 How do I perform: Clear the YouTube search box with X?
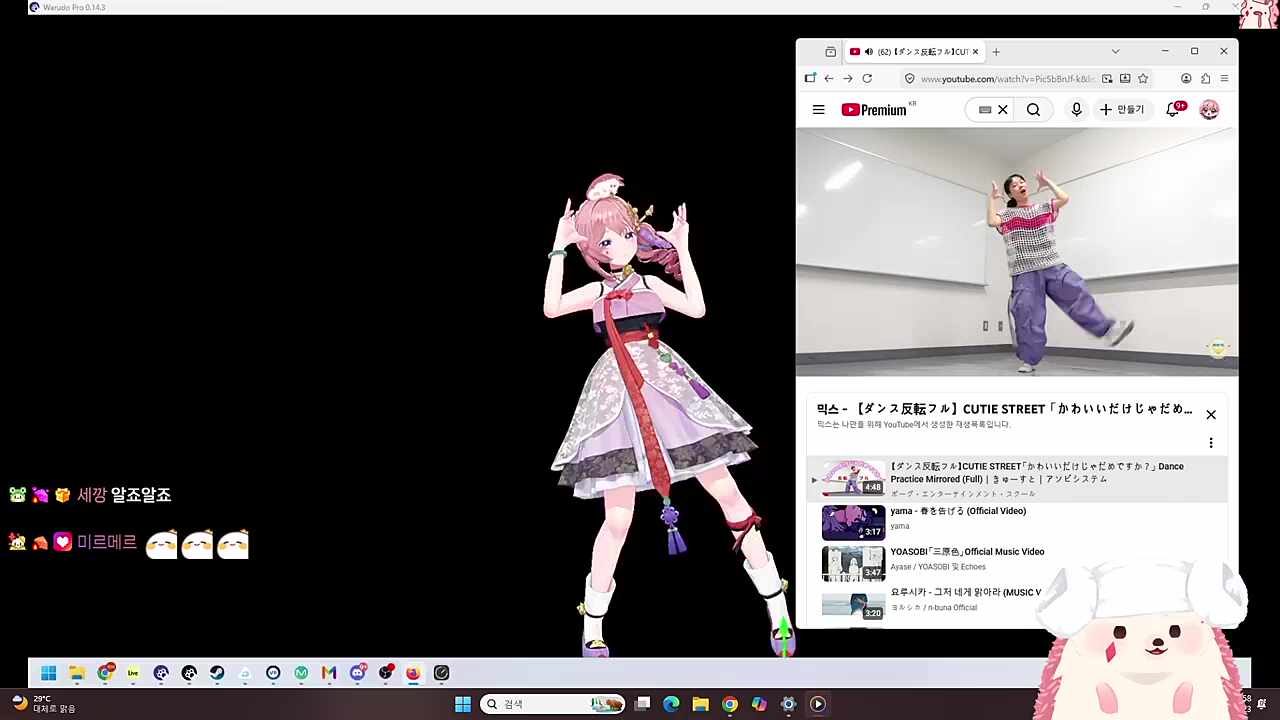tap(1003, 110)
